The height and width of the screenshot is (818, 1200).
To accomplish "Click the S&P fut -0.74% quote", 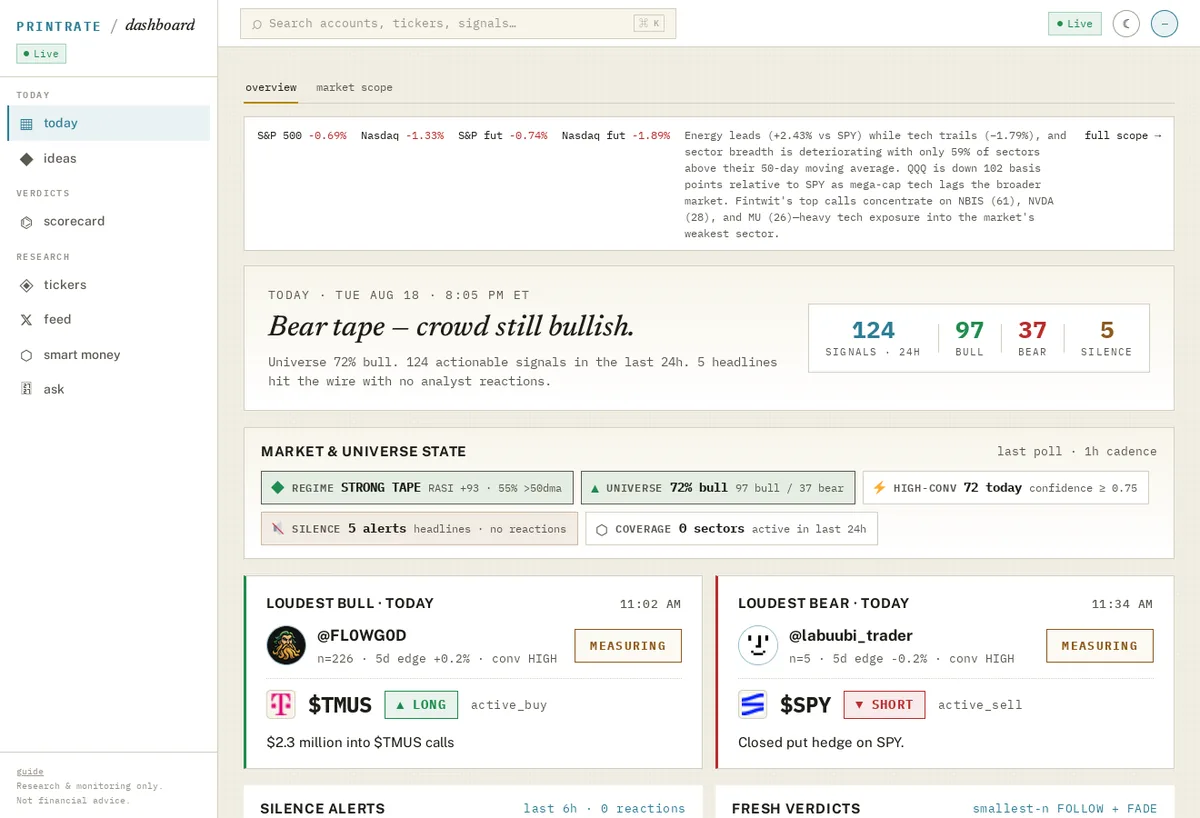I will tap(503, 135).
